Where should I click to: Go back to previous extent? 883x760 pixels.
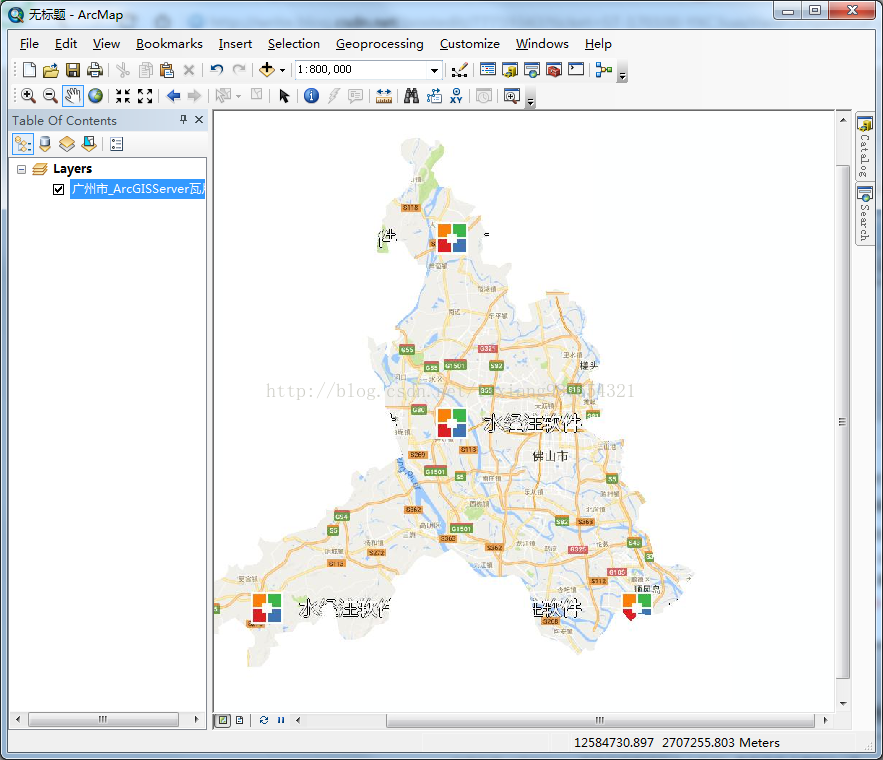173,96
